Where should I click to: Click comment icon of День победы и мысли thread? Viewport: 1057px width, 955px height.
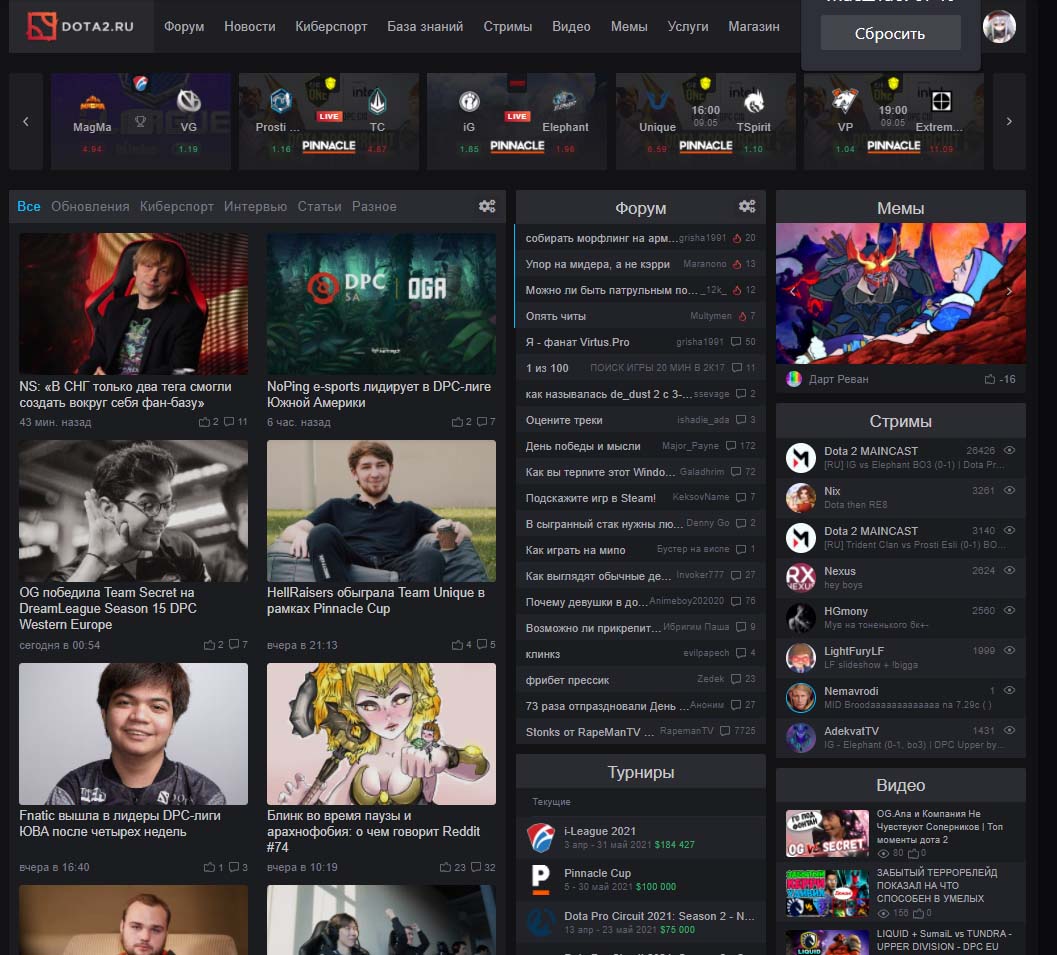[731, 446]
